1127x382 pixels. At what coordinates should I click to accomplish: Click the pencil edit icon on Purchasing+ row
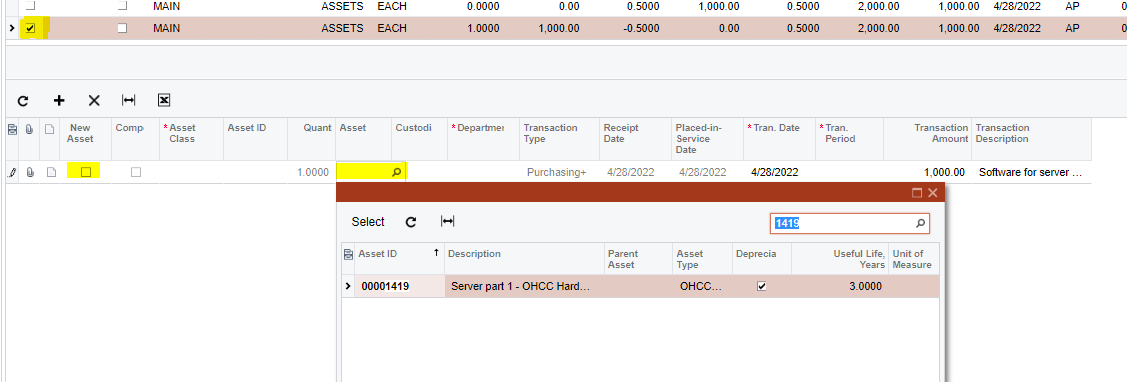pyautogui.click(x=12, y=173)
